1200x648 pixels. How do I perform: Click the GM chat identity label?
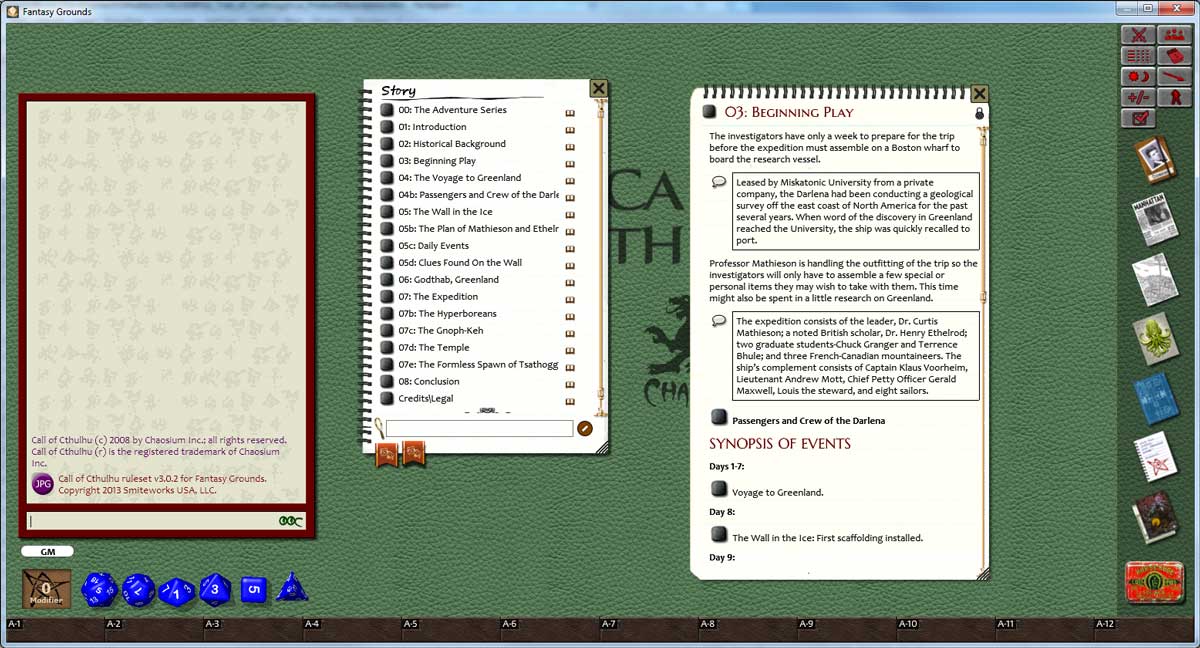(48, 551)
